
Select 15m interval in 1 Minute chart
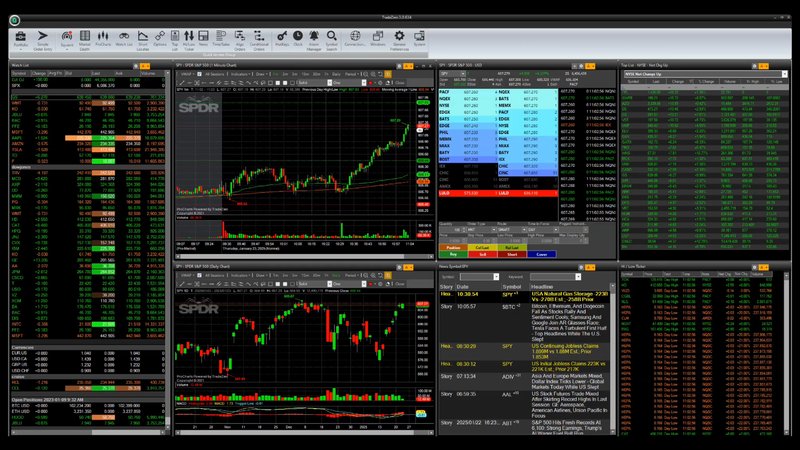pyautogui.click(x=305, y=74)
